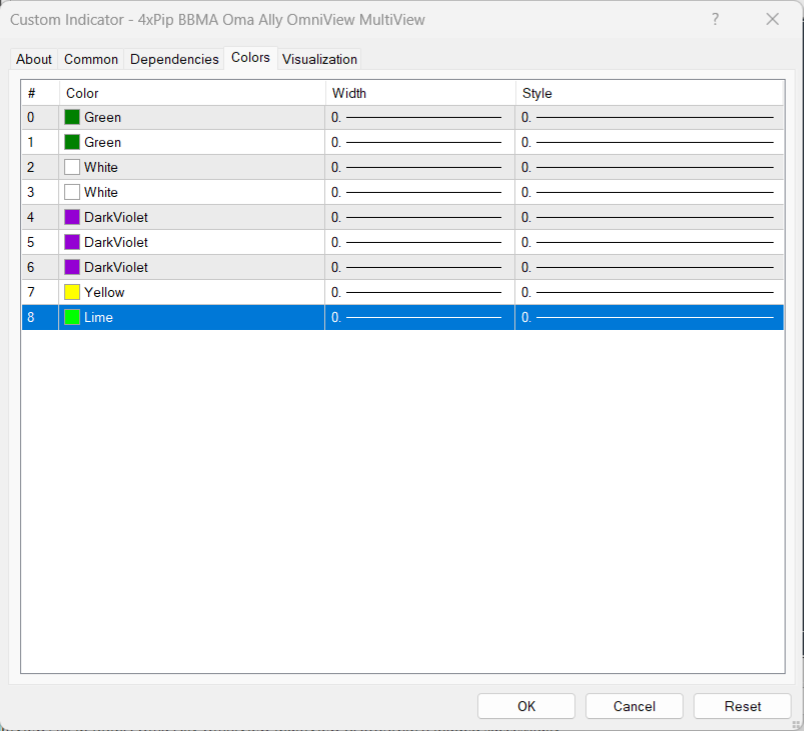The height and width of the screenshot is (731, 804).
Task: Click the DarkViolet swatch in row 6
Action: click(72, 267)
